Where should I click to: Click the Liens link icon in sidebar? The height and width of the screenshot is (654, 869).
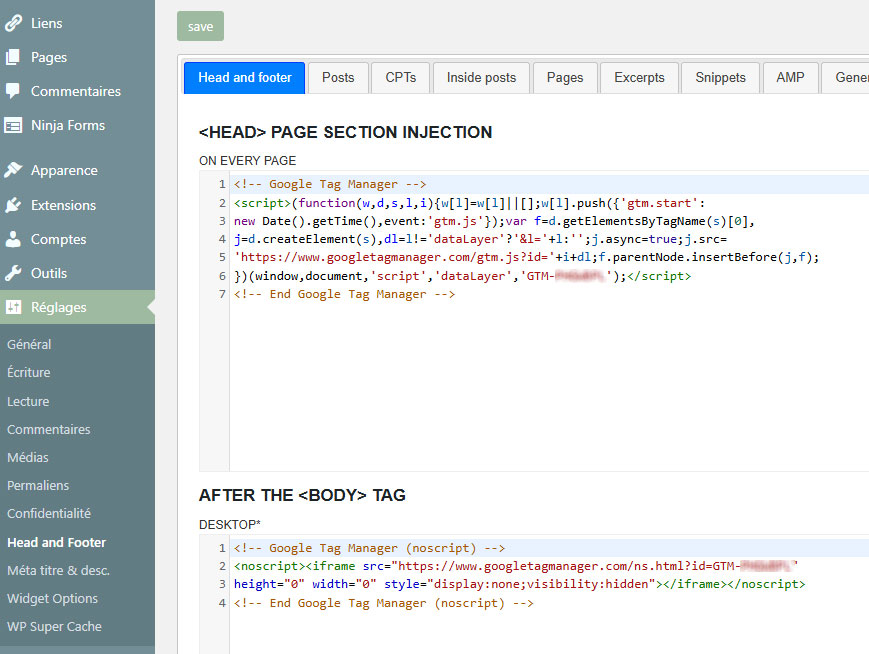[x=13, y=23]
